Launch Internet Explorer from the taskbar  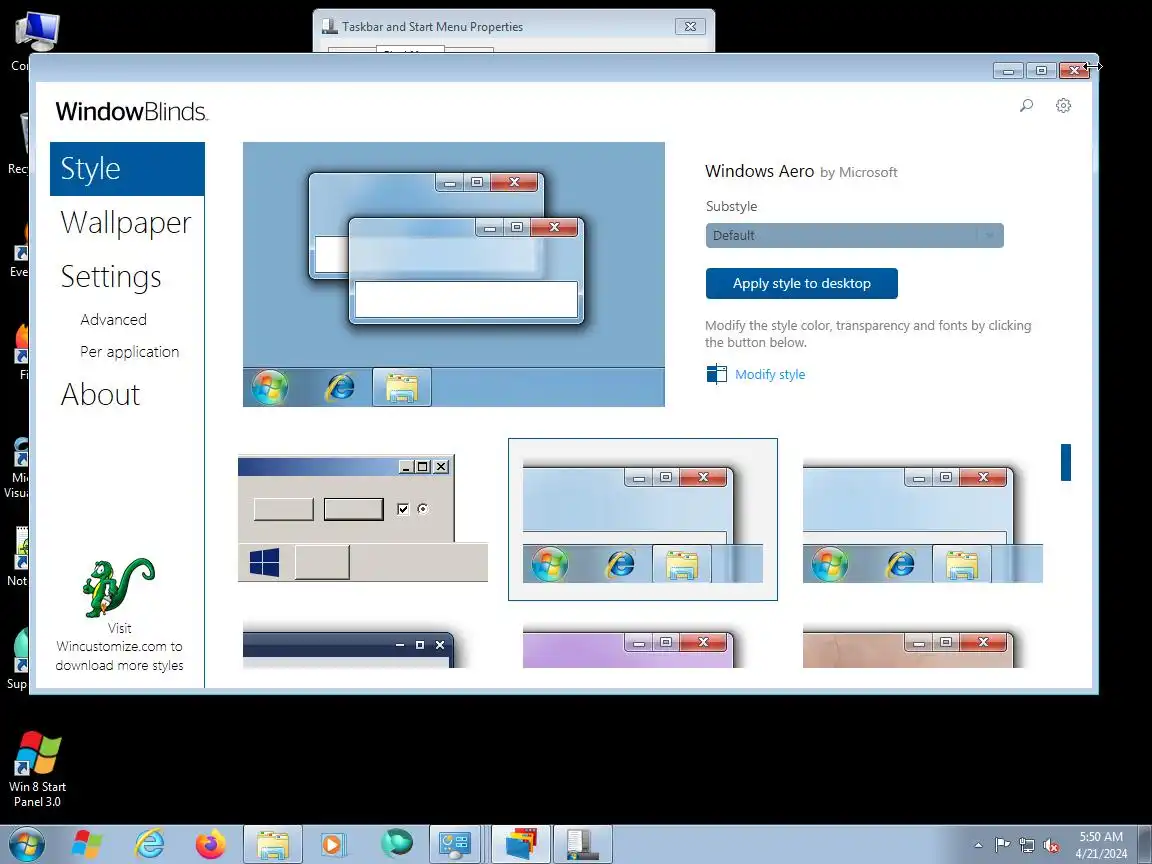[149, 844]
